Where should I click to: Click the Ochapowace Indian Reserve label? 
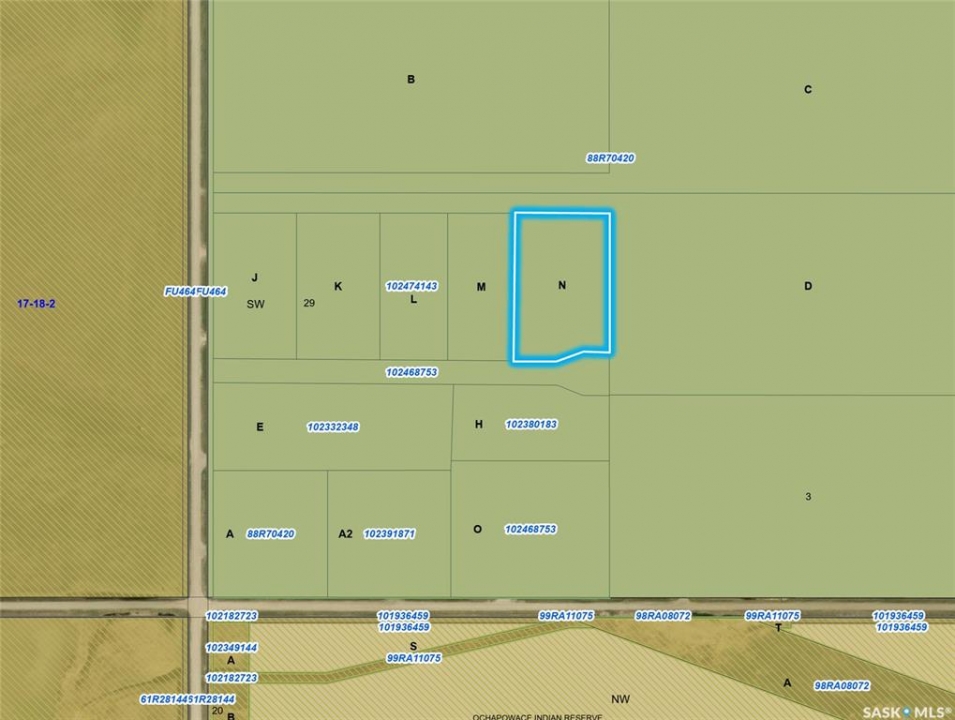click(x=538, y=716)
